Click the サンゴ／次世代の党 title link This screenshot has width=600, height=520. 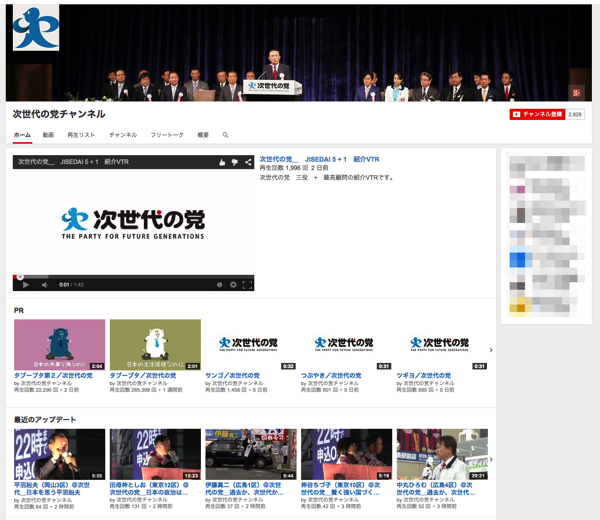point(232,375)
